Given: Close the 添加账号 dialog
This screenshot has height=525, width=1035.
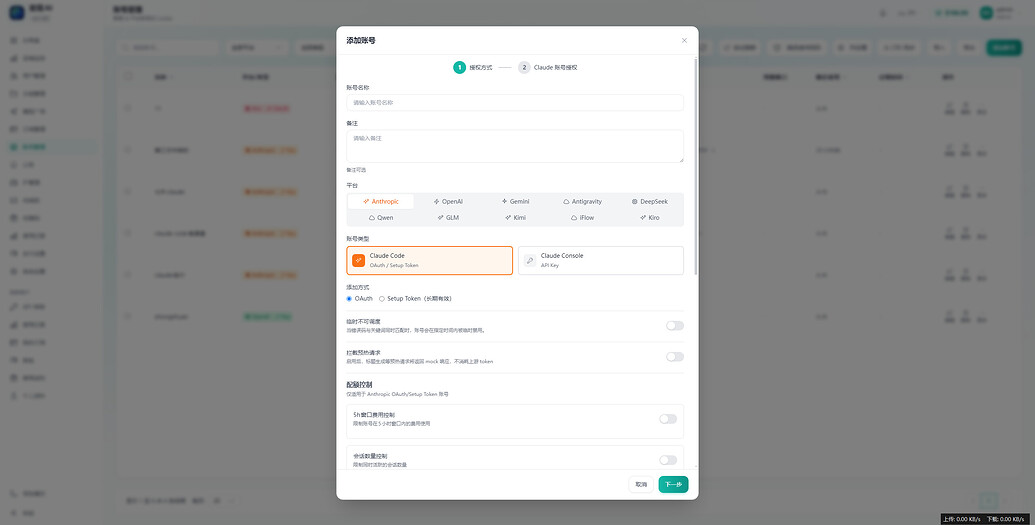Looking at the screenshot, I should pyautogui.click(x=684, y=40).
